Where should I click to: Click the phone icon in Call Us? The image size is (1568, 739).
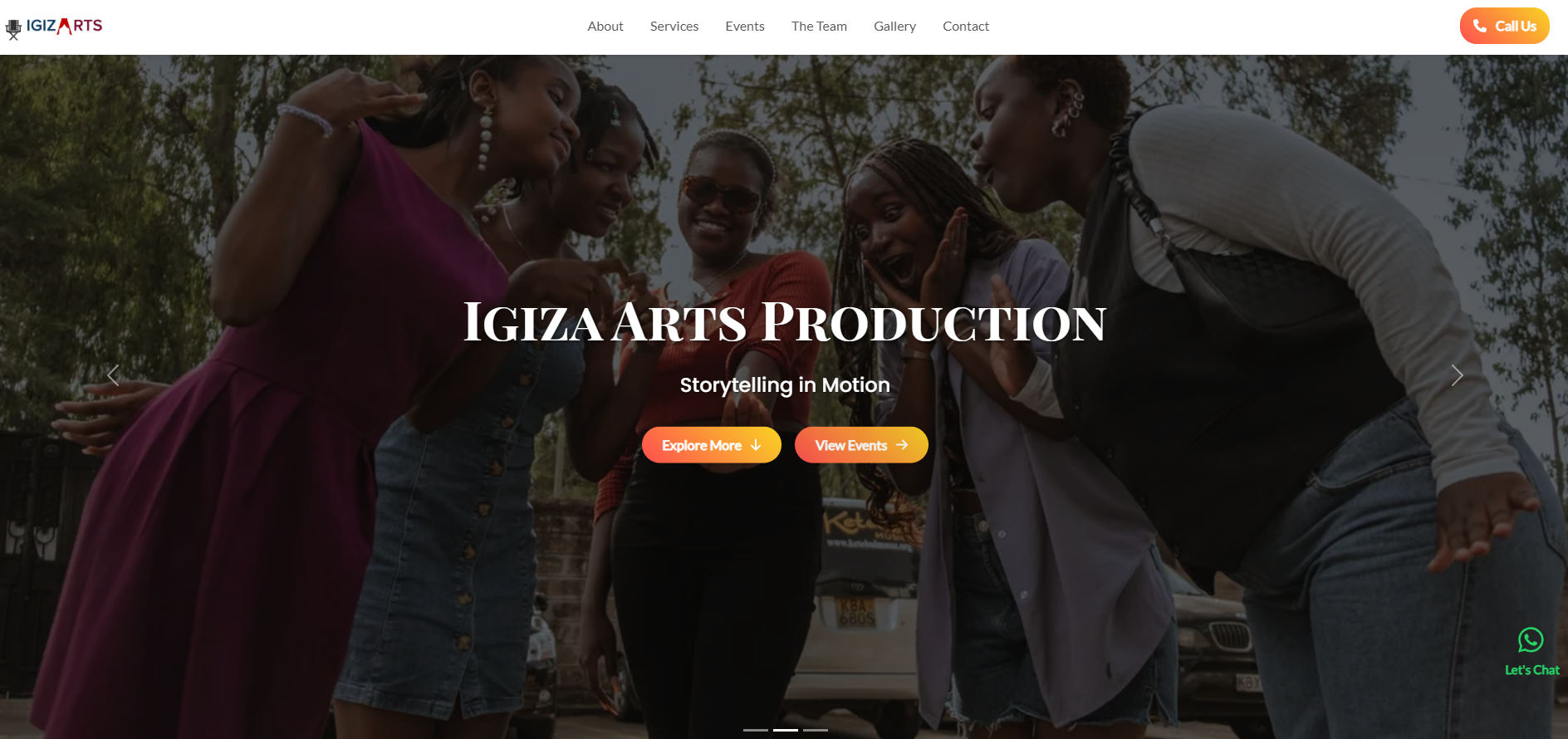point(1480,26)
